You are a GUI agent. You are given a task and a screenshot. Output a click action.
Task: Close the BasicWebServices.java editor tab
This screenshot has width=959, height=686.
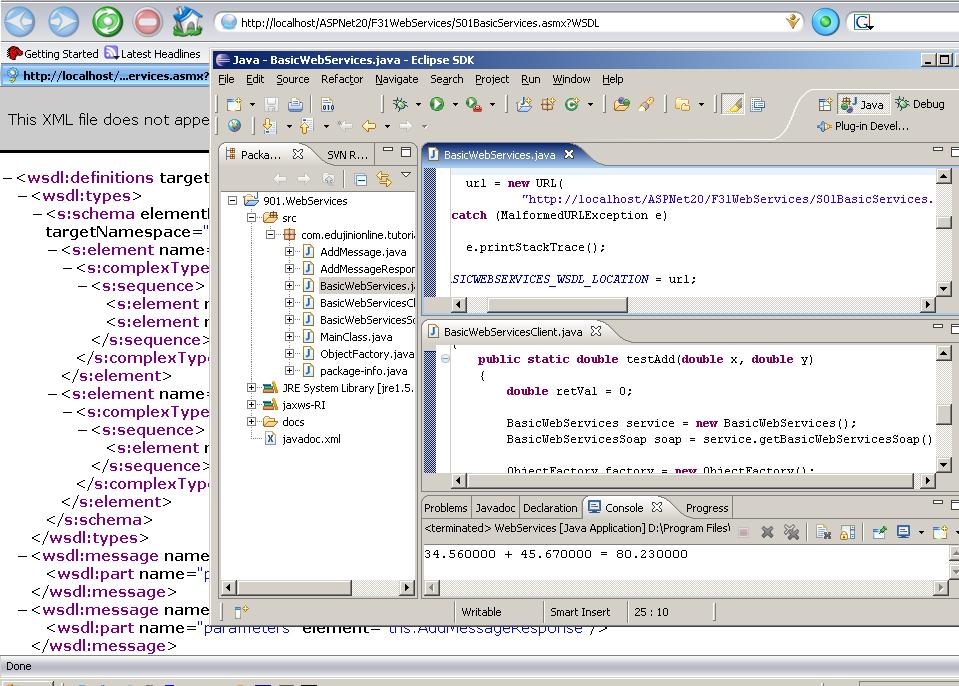569,155
